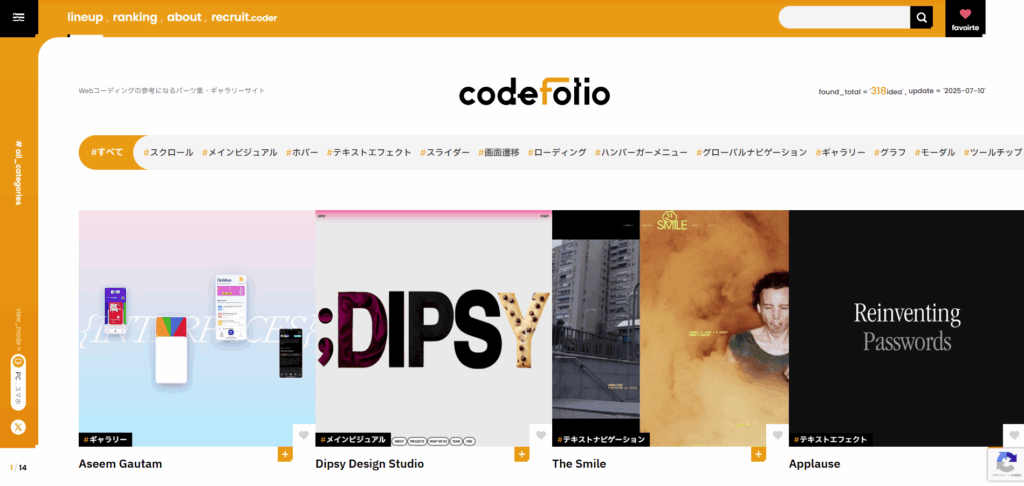Click the search magnifier button
Image resolution: width=1024 pixels, height=486 pixels.
921,18
